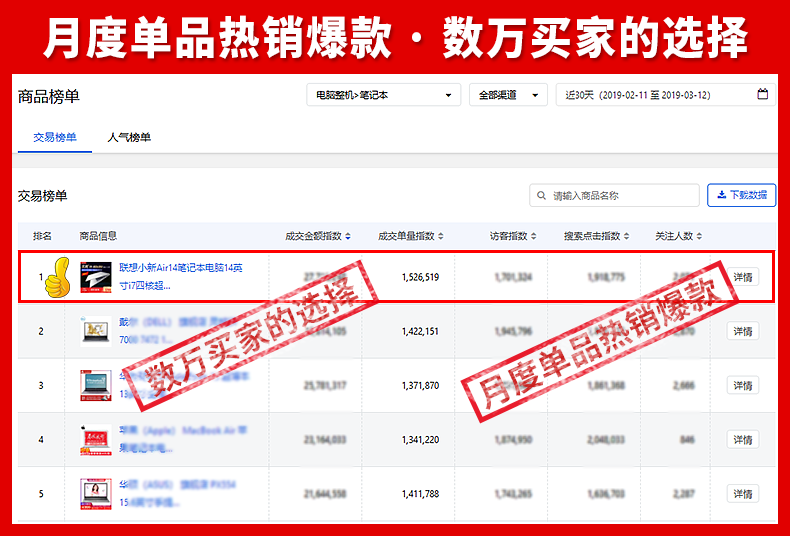Click the 请输入商品名称 search field
The height and width of the screenshot is (536, 790).
614,195
